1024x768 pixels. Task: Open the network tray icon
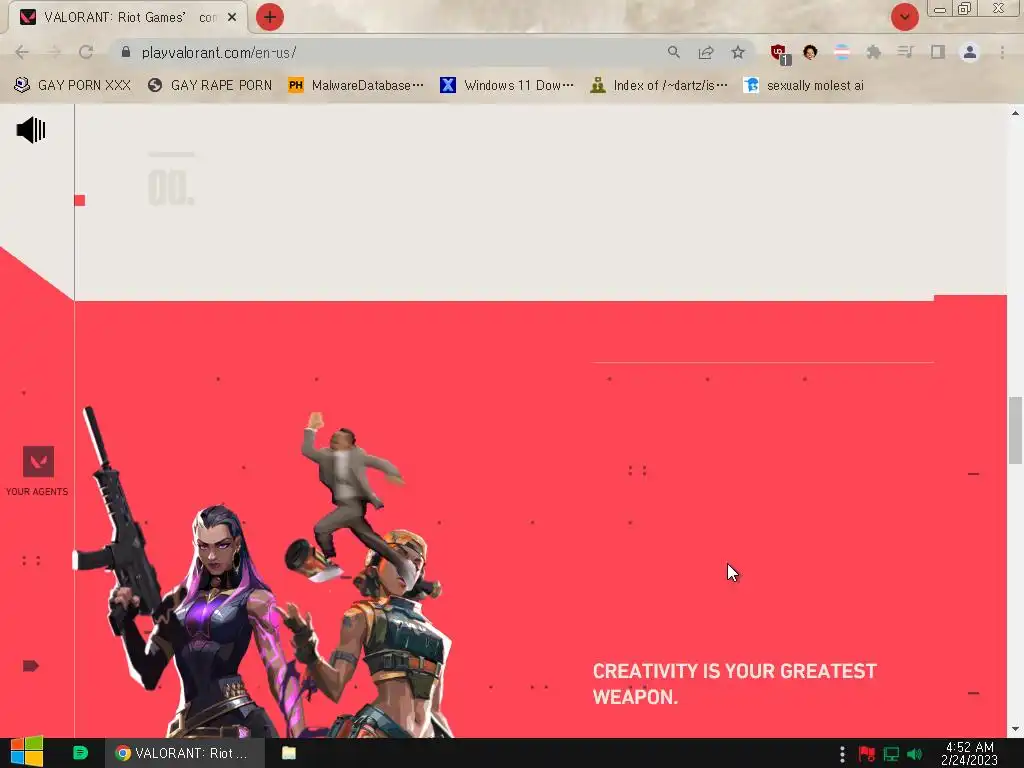(x=891, y=754)
